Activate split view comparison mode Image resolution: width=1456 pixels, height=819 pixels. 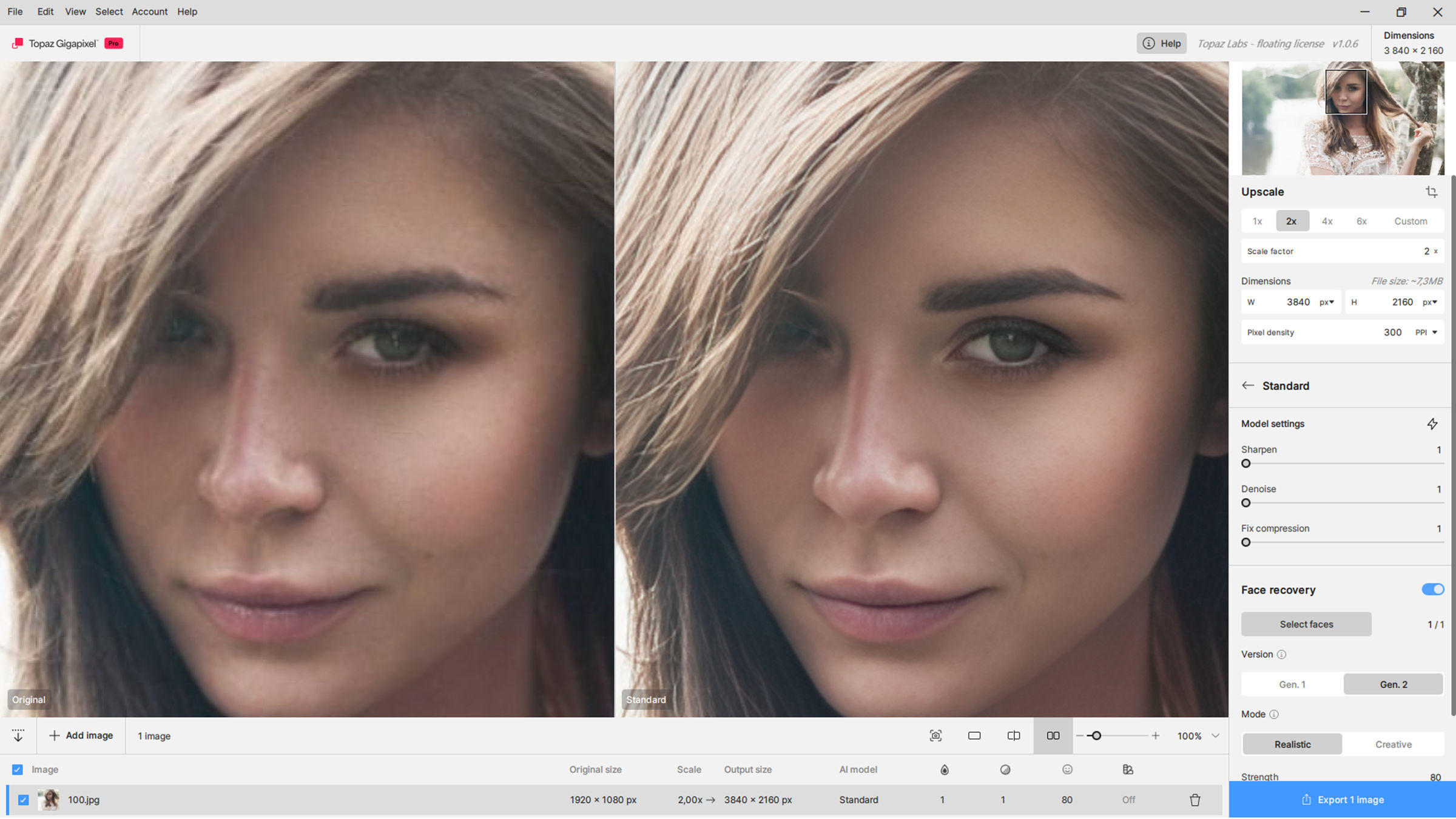click(1014, 735)
